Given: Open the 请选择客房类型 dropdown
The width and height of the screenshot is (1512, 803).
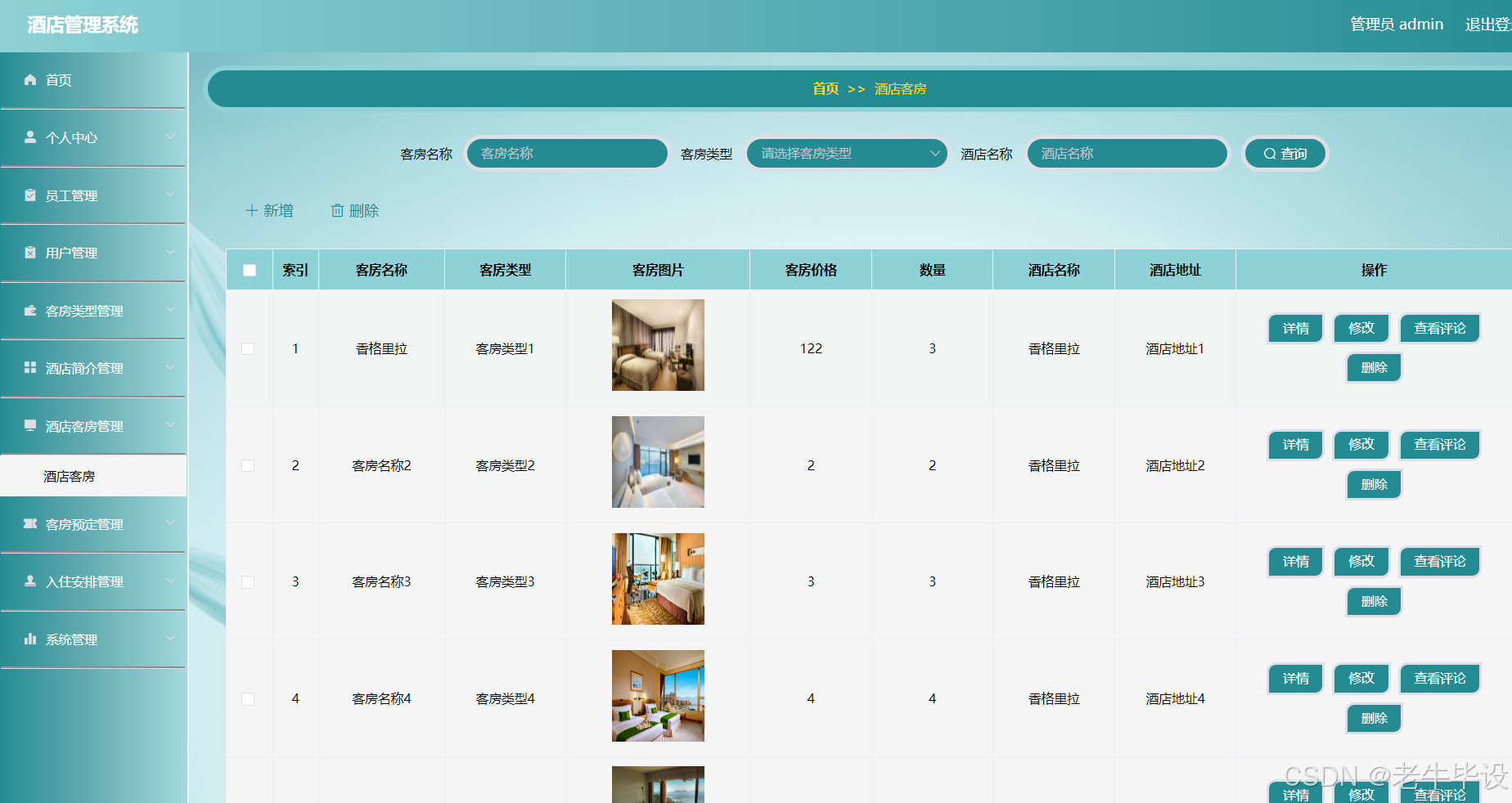Looking at the screenshot, I should click(x=847, y=153).
